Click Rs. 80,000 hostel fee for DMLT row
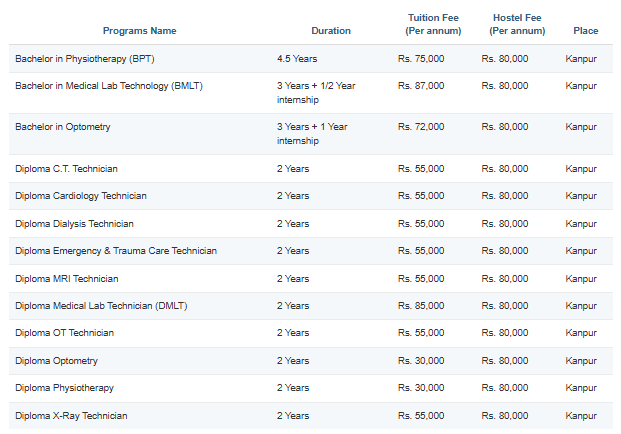Screen dimensions: 621x434 (505, 306)
